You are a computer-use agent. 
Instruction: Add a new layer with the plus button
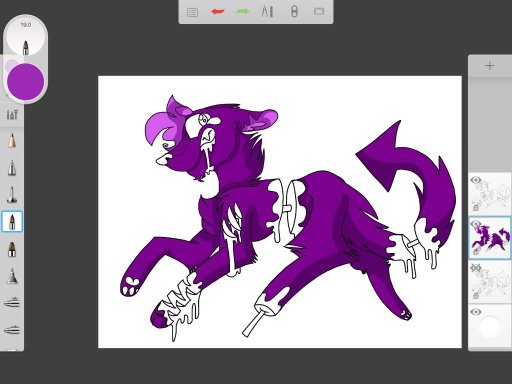click(x=490, y=66)
